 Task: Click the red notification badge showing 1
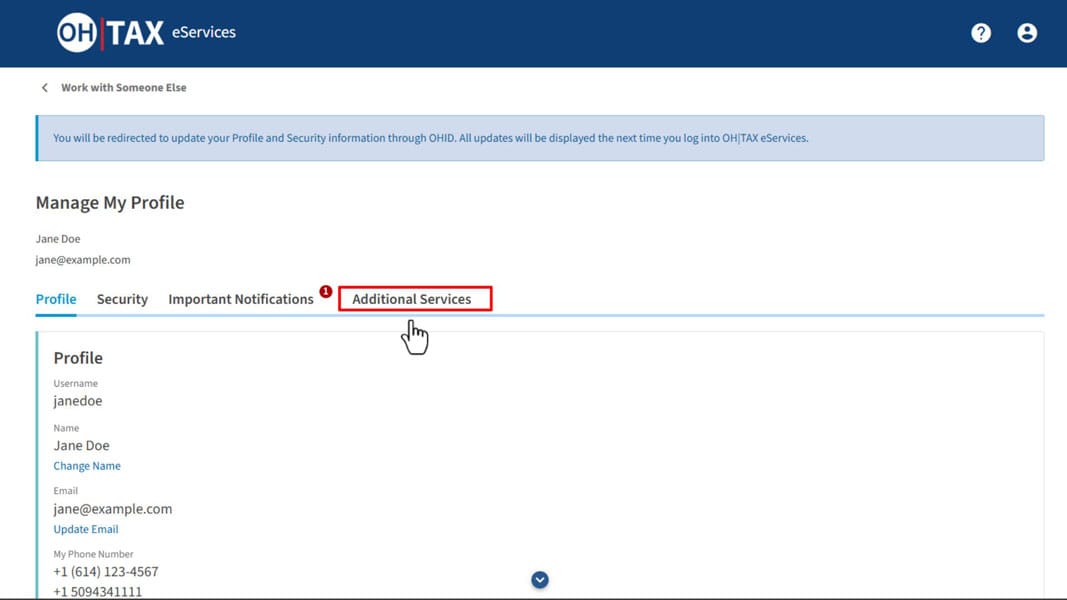pos(326,291)
